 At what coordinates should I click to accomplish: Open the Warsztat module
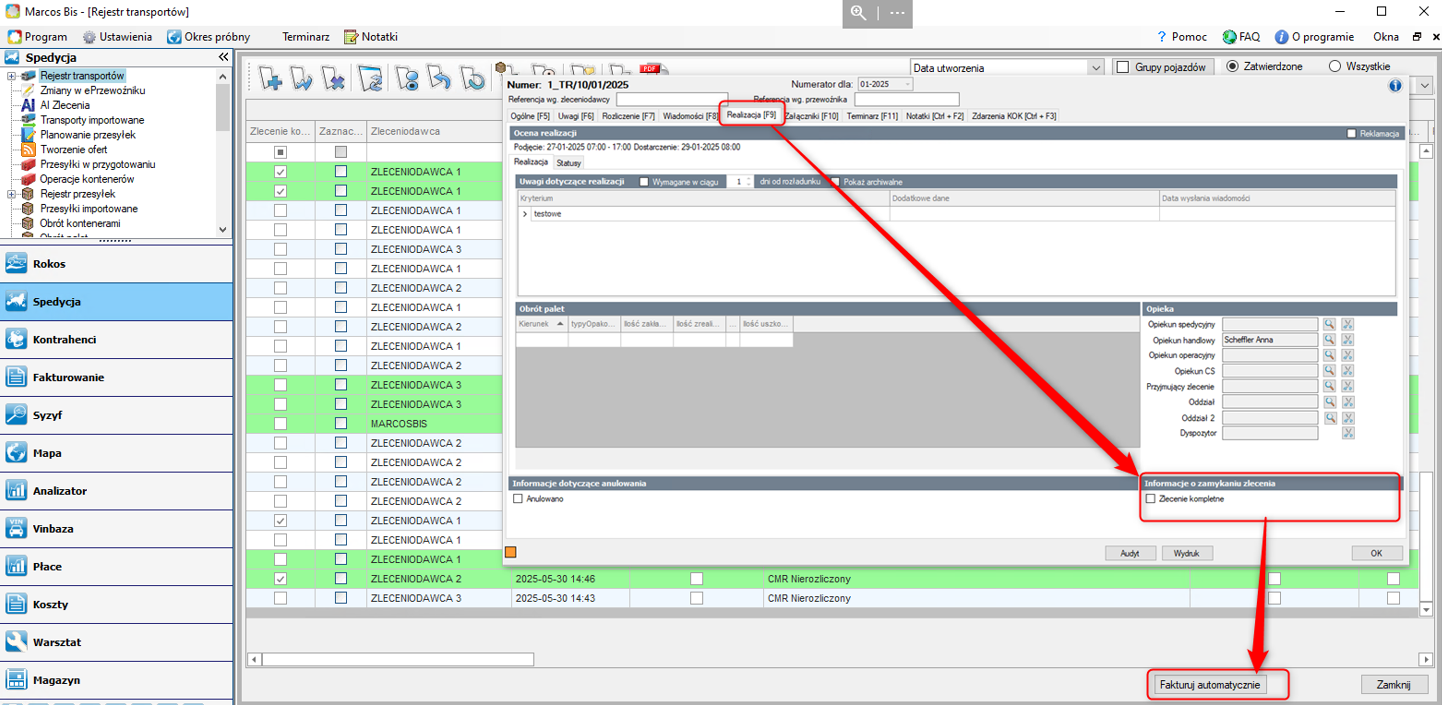[116, 642]
